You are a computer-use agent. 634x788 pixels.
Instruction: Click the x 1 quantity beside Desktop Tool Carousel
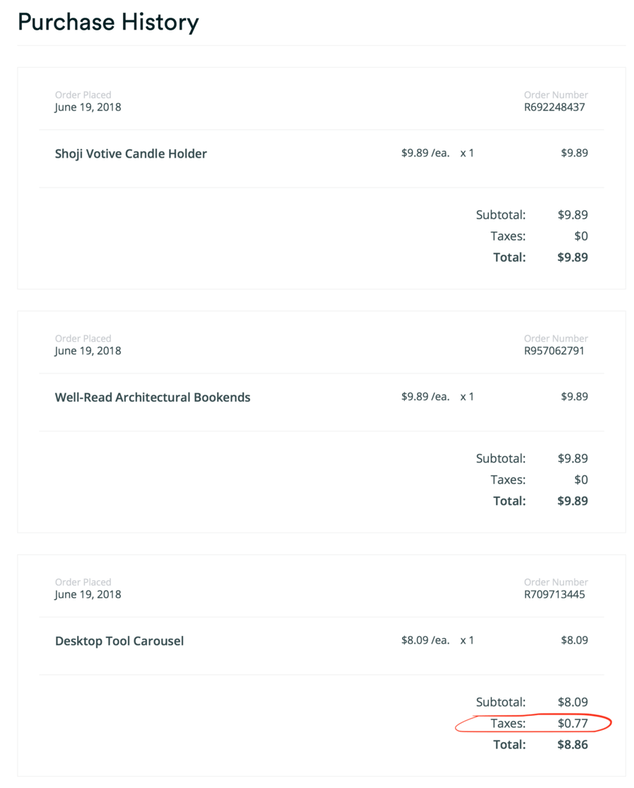(467, 640)
